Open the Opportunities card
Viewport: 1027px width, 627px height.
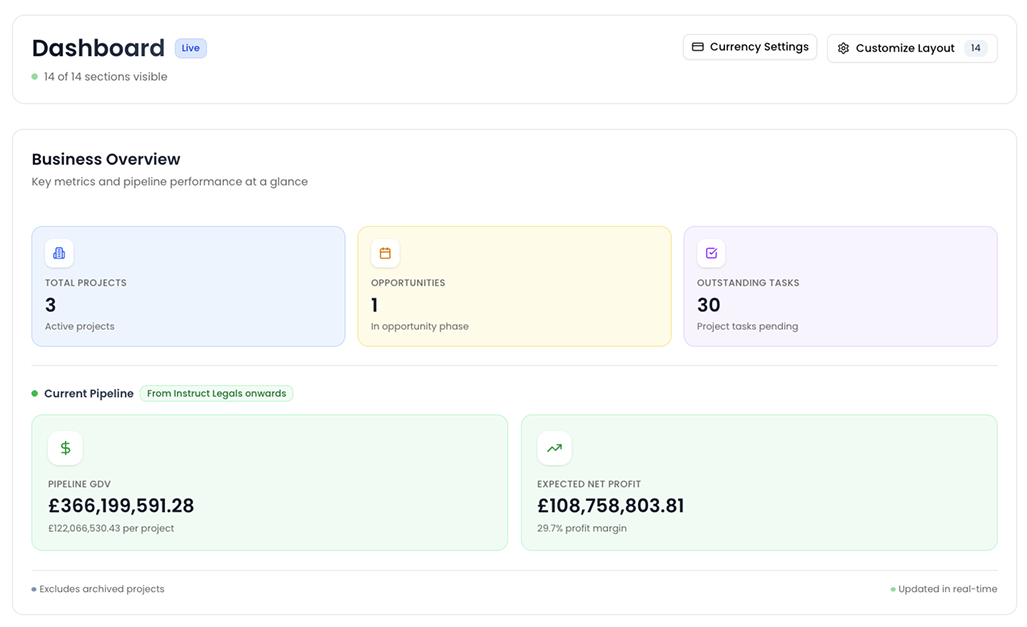[514, 286]
